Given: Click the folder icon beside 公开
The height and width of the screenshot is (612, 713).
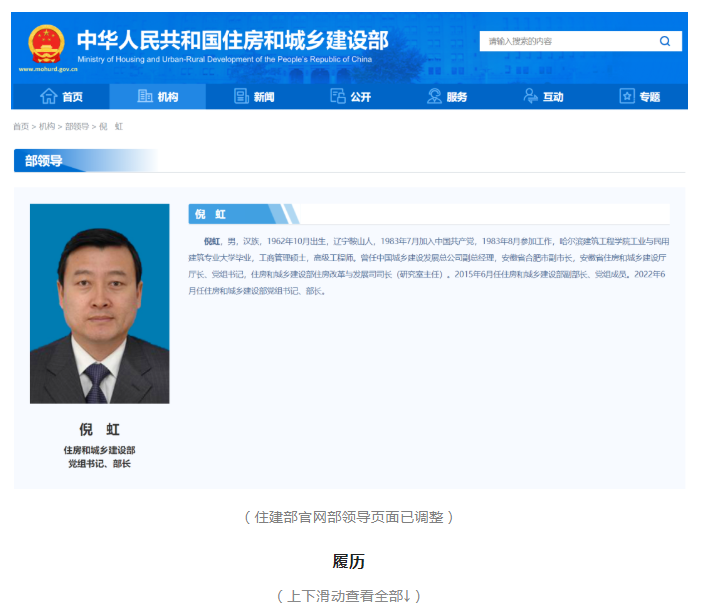Looking at the screenshot, I should 338,97.
